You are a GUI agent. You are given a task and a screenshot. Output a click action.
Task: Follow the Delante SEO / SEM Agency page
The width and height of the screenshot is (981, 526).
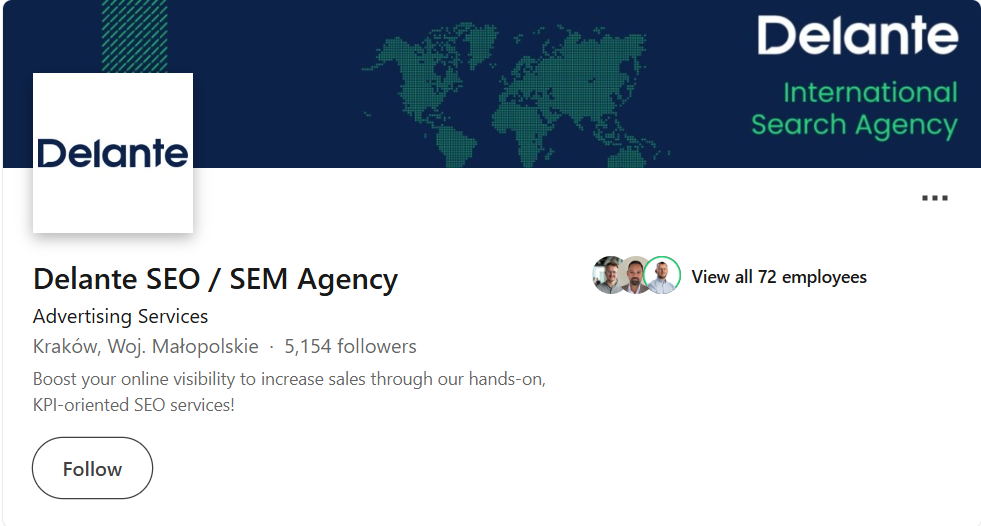tap(92, 468)
